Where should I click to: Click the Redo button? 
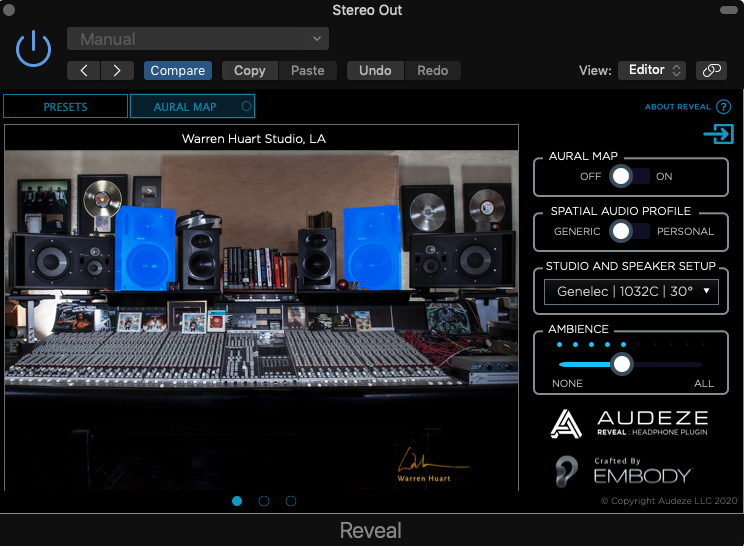coord(432,71)
